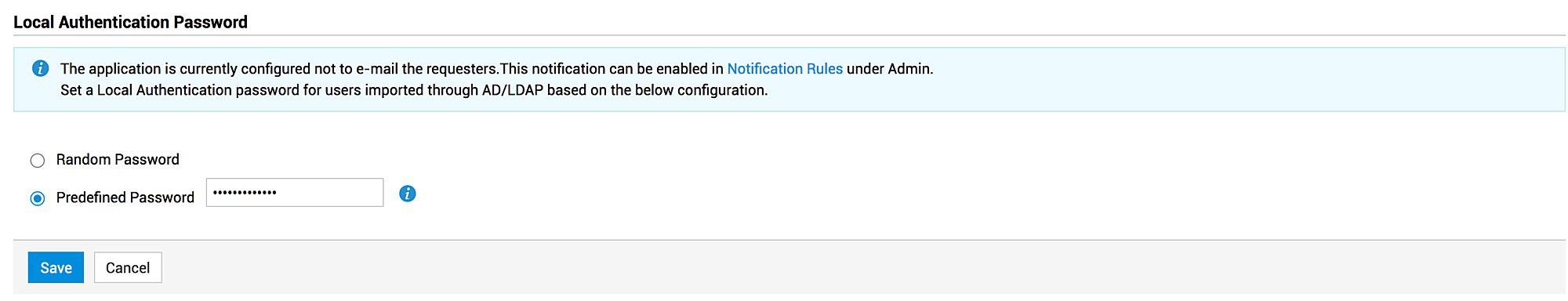Click the horizontal divider under the heading
1568x301 pixels.
pos(789,35)
